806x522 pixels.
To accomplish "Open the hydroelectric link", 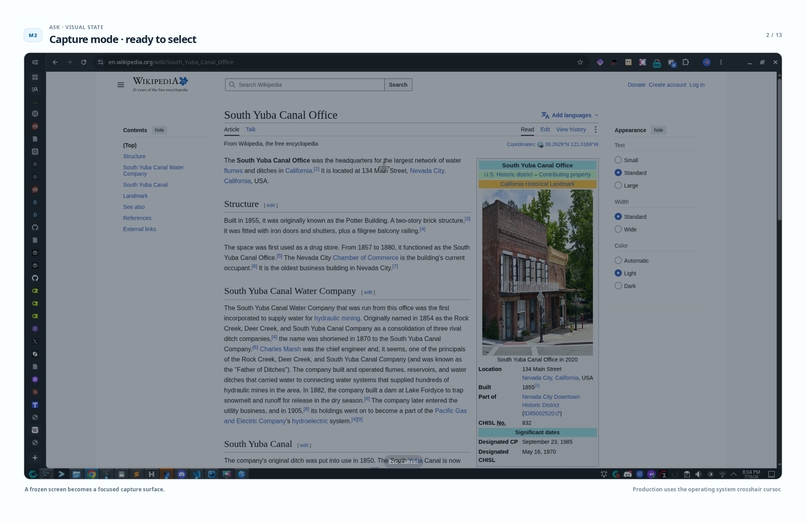I will pos(309,421).
